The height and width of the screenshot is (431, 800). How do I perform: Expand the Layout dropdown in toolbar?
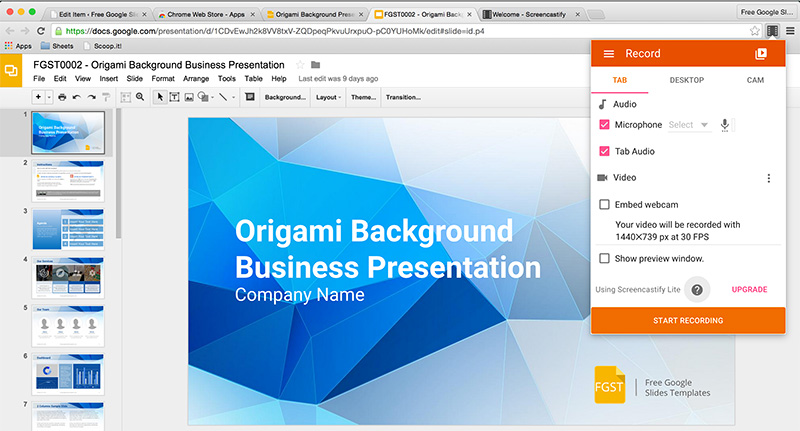tap(327, 97)
